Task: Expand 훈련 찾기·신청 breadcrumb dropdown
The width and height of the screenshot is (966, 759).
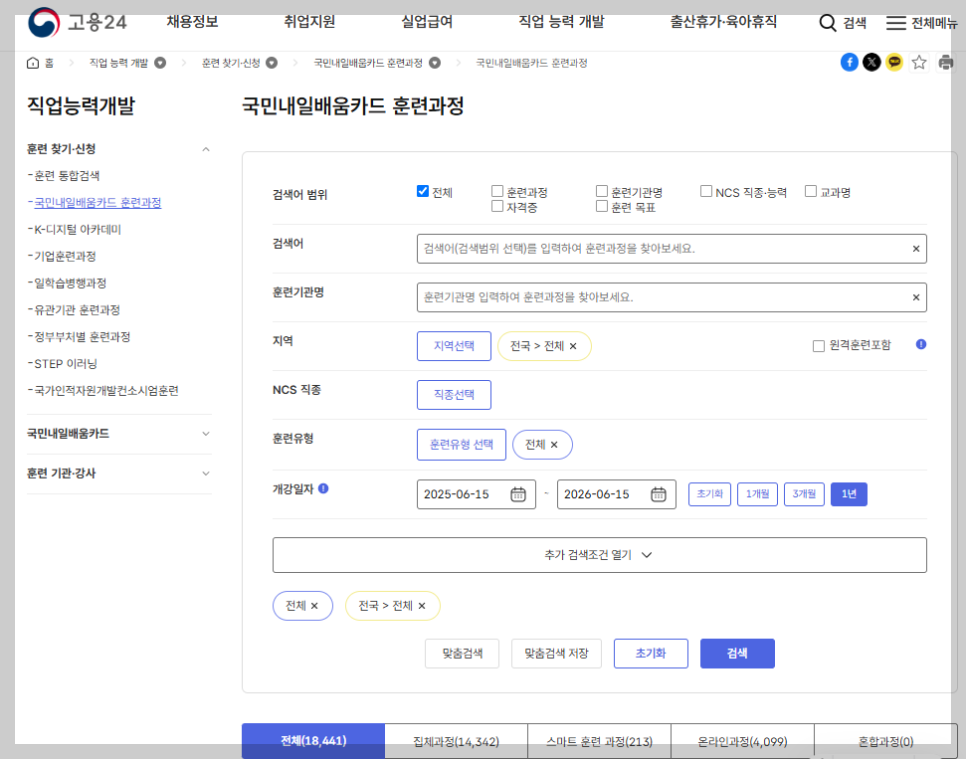Action: point(272,63)
